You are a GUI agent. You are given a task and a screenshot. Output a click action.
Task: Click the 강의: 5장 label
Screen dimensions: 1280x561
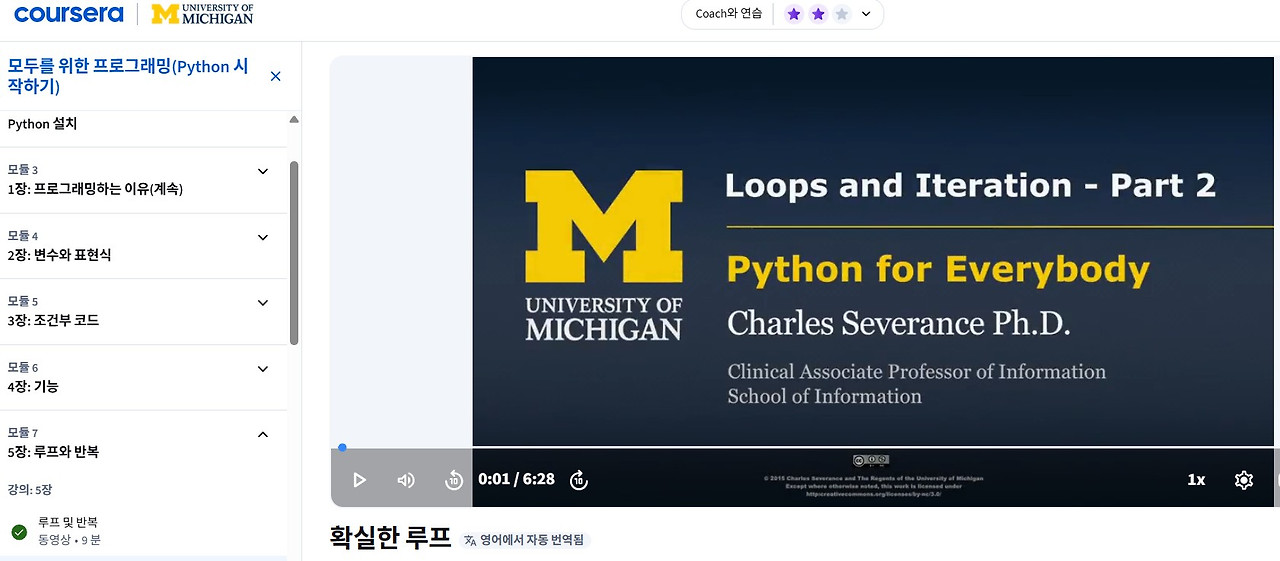pos(30,490)
